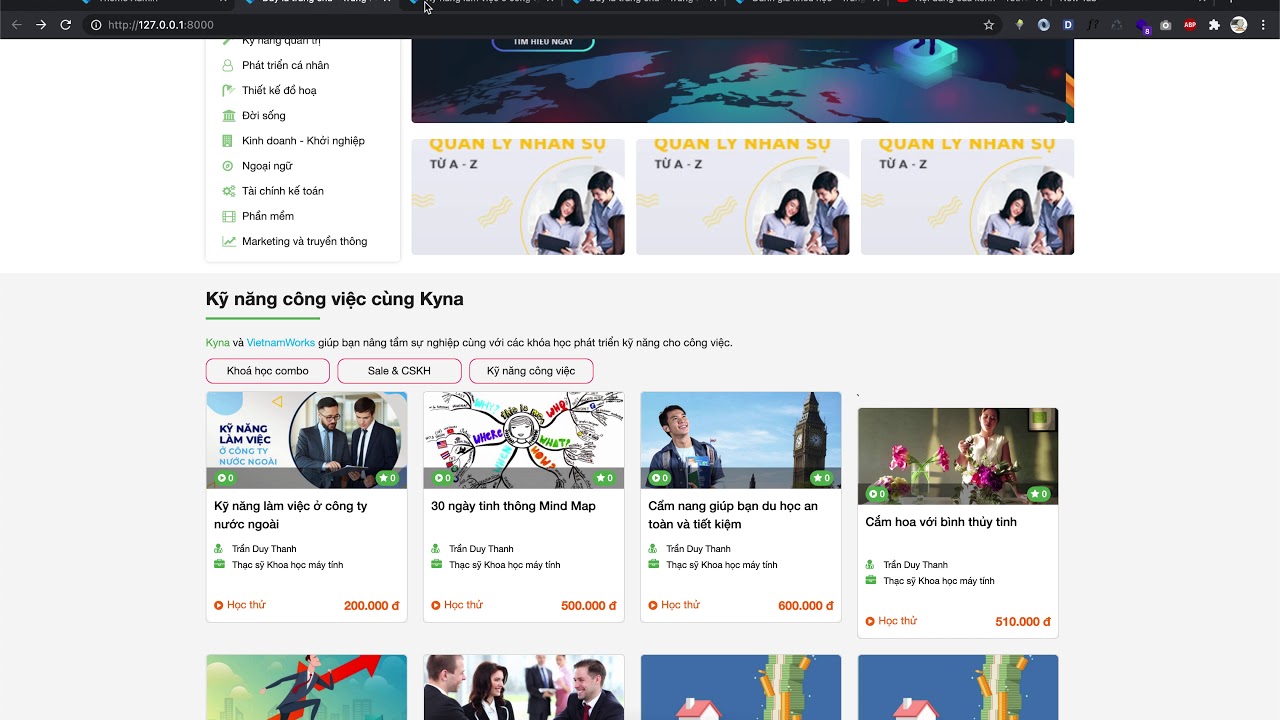Image resolution: width=1280 pixels, height=720 pixels.
Task: Click the browser forward arrow
Action: click(x=41, y=25)
